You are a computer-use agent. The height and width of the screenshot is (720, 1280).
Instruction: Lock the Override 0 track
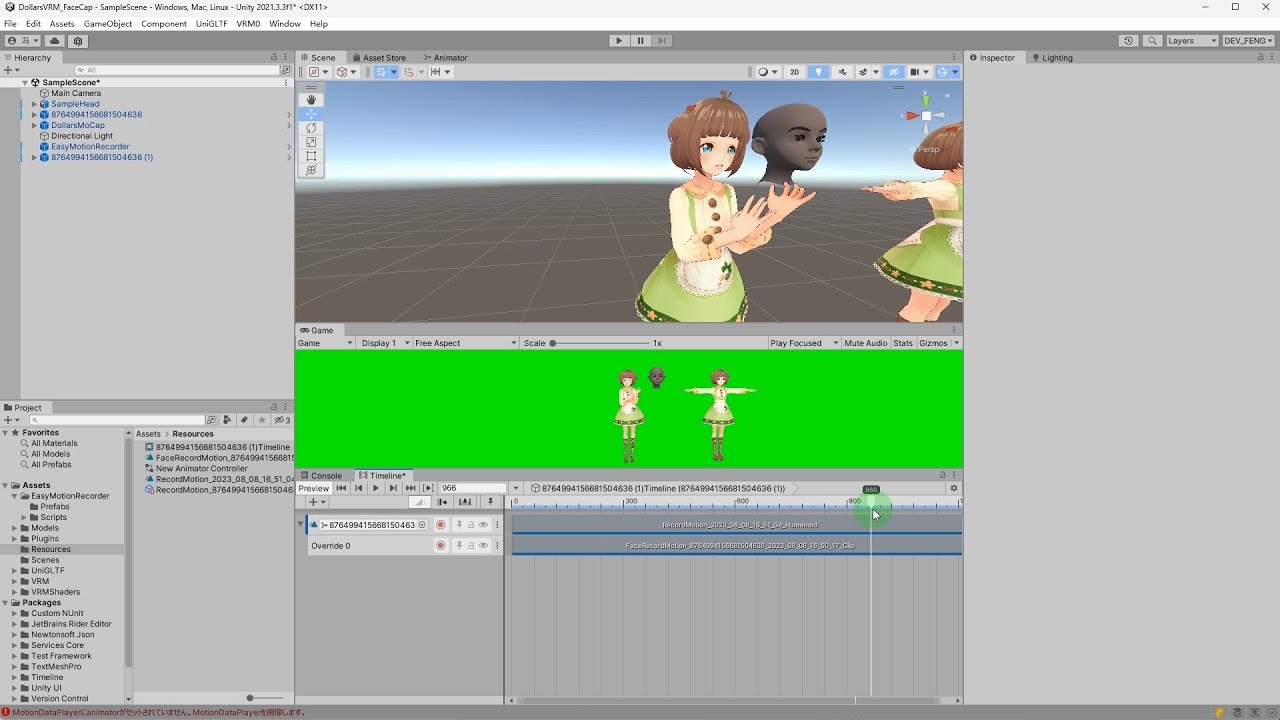pos(471,546)
